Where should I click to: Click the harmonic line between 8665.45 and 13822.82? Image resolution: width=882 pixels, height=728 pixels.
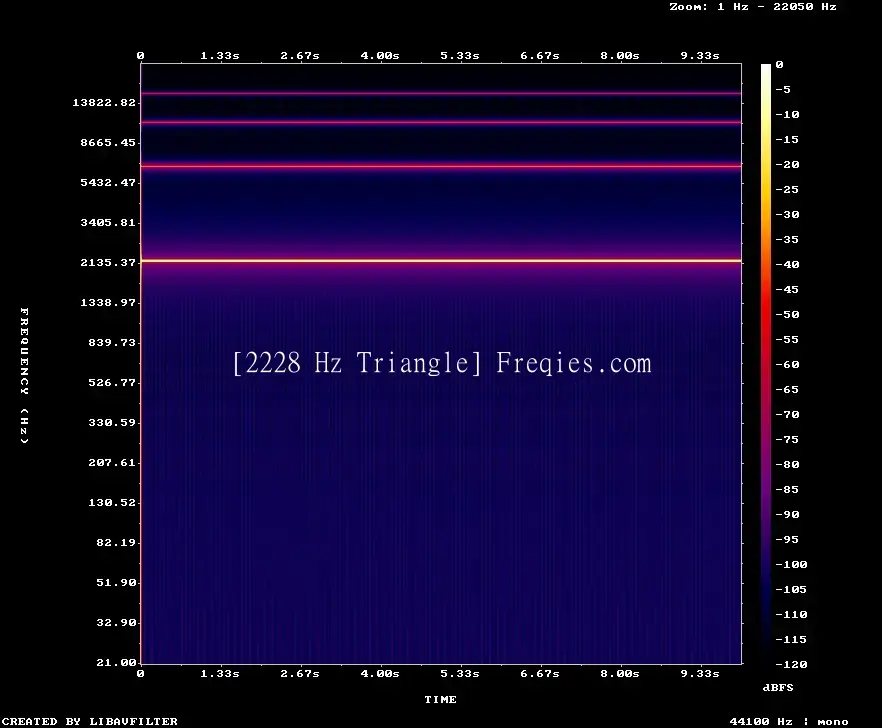tap(442, 122)
